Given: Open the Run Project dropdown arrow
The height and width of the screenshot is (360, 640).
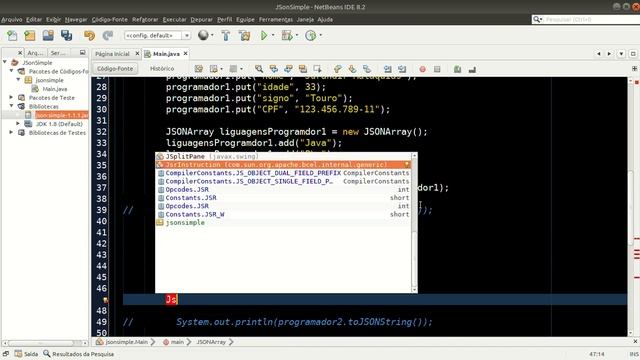Looking at the screenshot, I should point(273,35).
